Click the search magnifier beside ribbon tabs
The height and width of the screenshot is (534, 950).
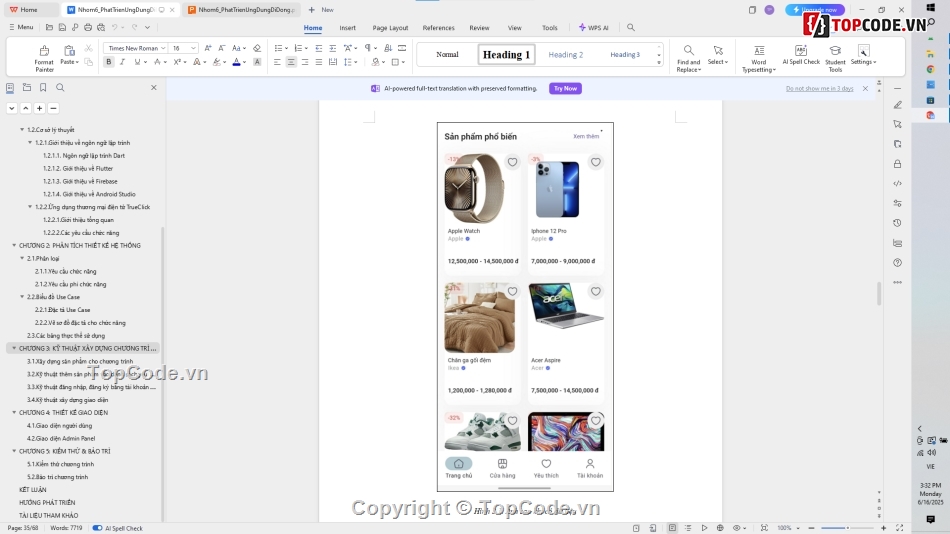(631, 27)
